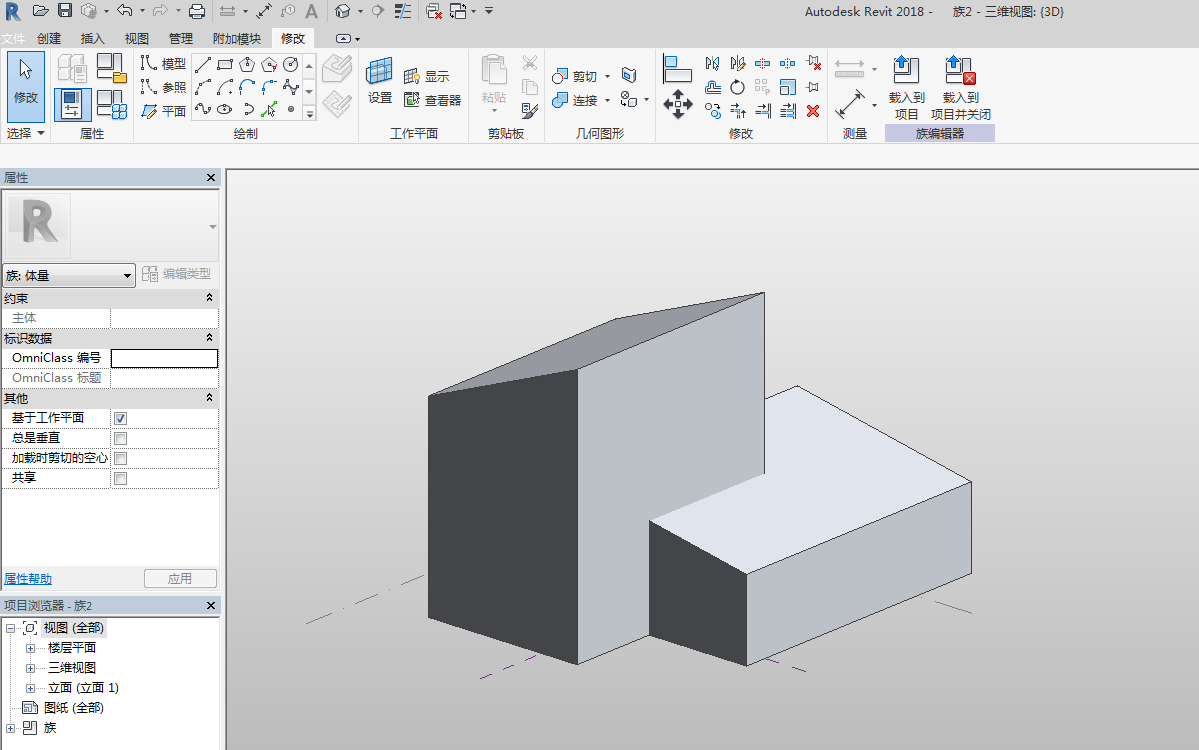
Task: Expand the 楼层平面 tree node
Action: (x=30, y=648)
